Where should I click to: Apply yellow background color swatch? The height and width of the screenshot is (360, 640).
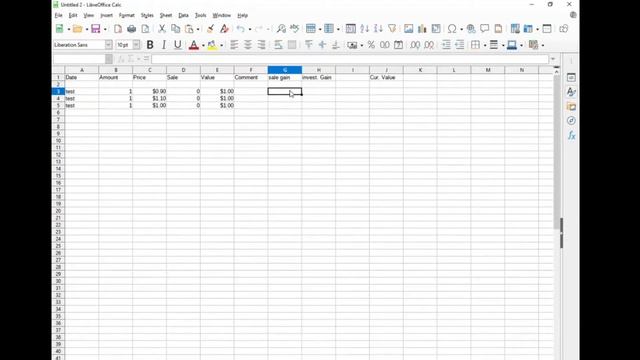click(212, 45)
